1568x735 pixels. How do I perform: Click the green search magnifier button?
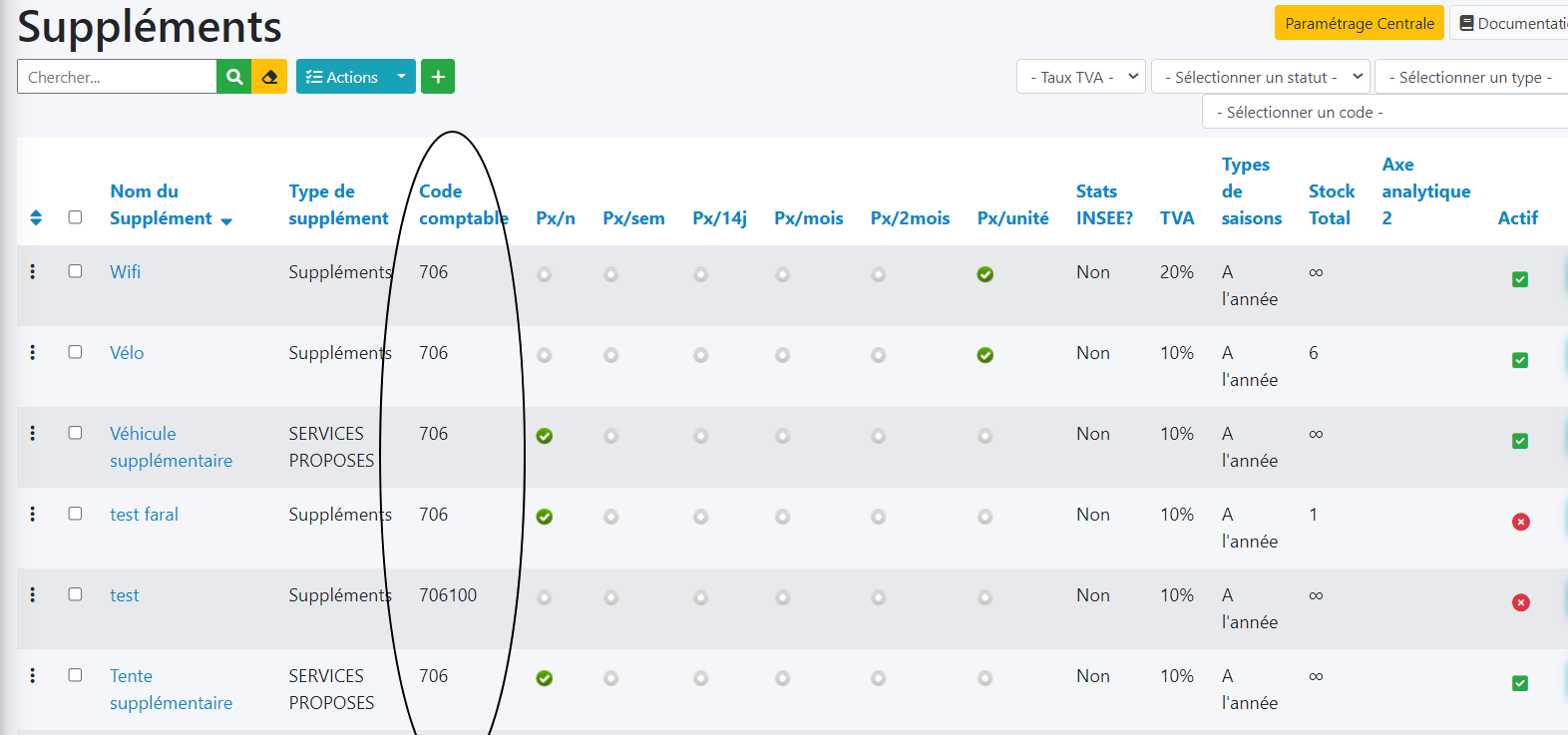(x=233, y=77)
